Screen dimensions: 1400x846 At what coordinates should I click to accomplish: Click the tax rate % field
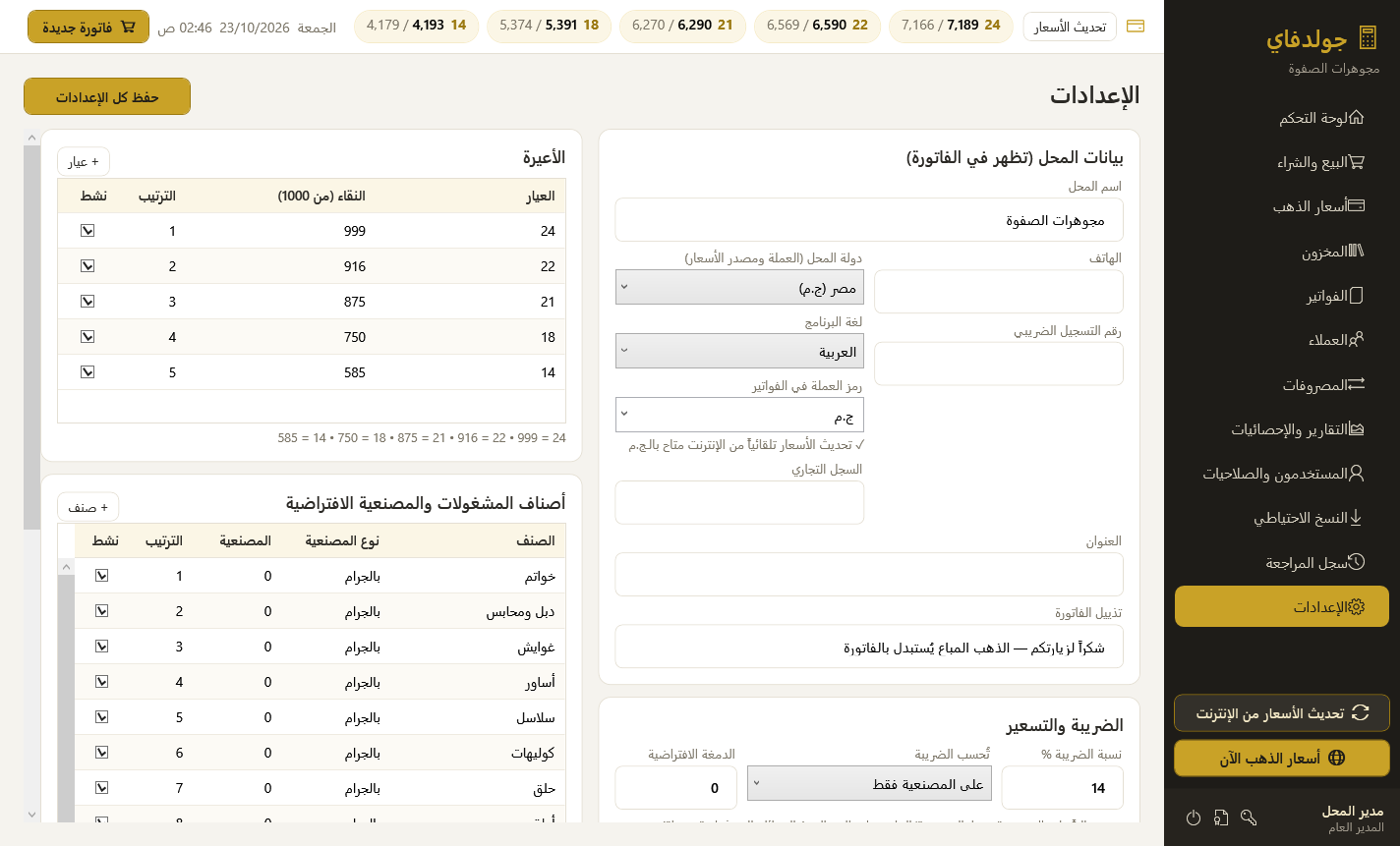click(x=1063, y=788)
